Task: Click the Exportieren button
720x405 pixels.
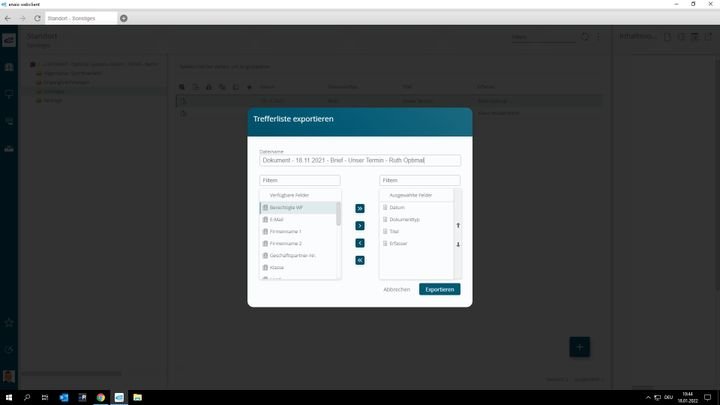Action: (439, 289)
